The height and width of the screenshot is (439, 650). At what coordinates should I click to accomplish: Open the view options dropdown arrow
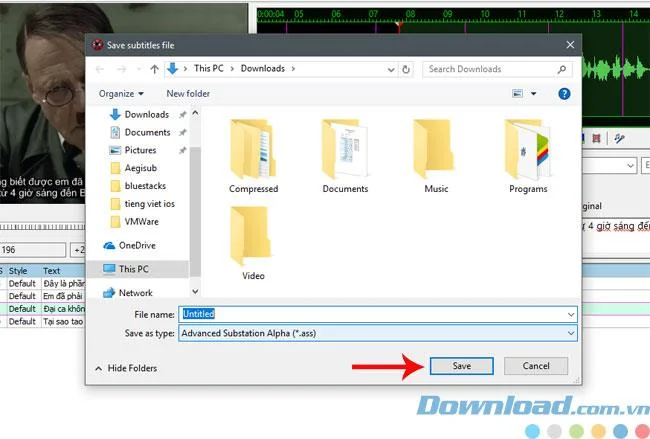[x=534, y=94]
